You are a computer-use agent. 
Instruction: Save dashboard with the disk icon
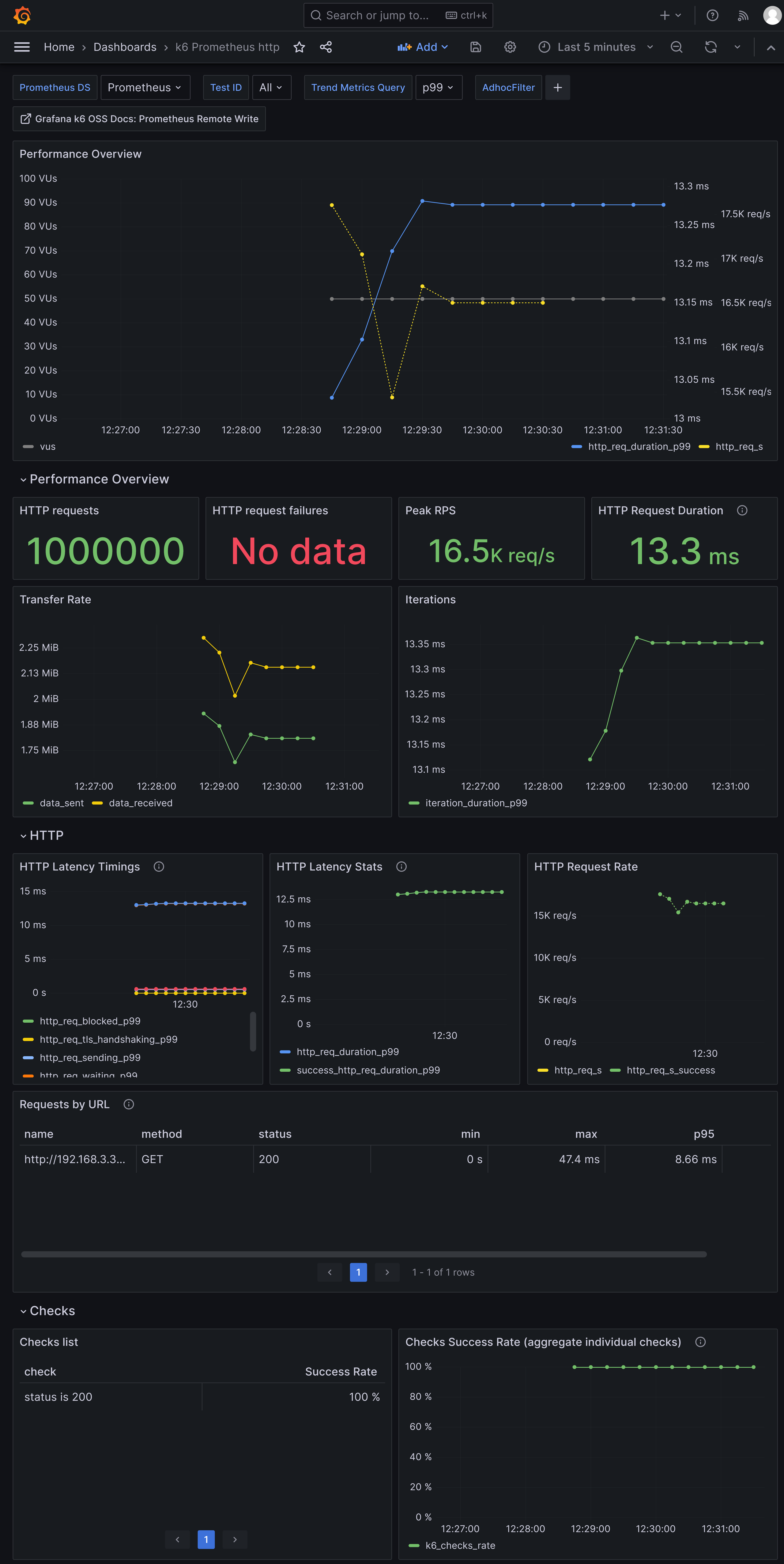(476, 47)
